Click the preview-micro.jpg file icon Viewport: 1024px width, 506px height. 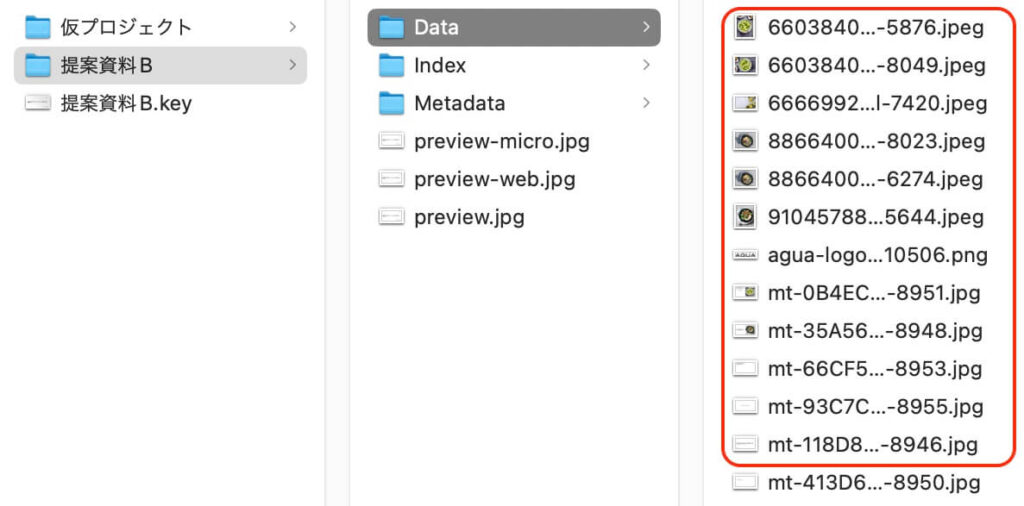click(x=391, y=141)
